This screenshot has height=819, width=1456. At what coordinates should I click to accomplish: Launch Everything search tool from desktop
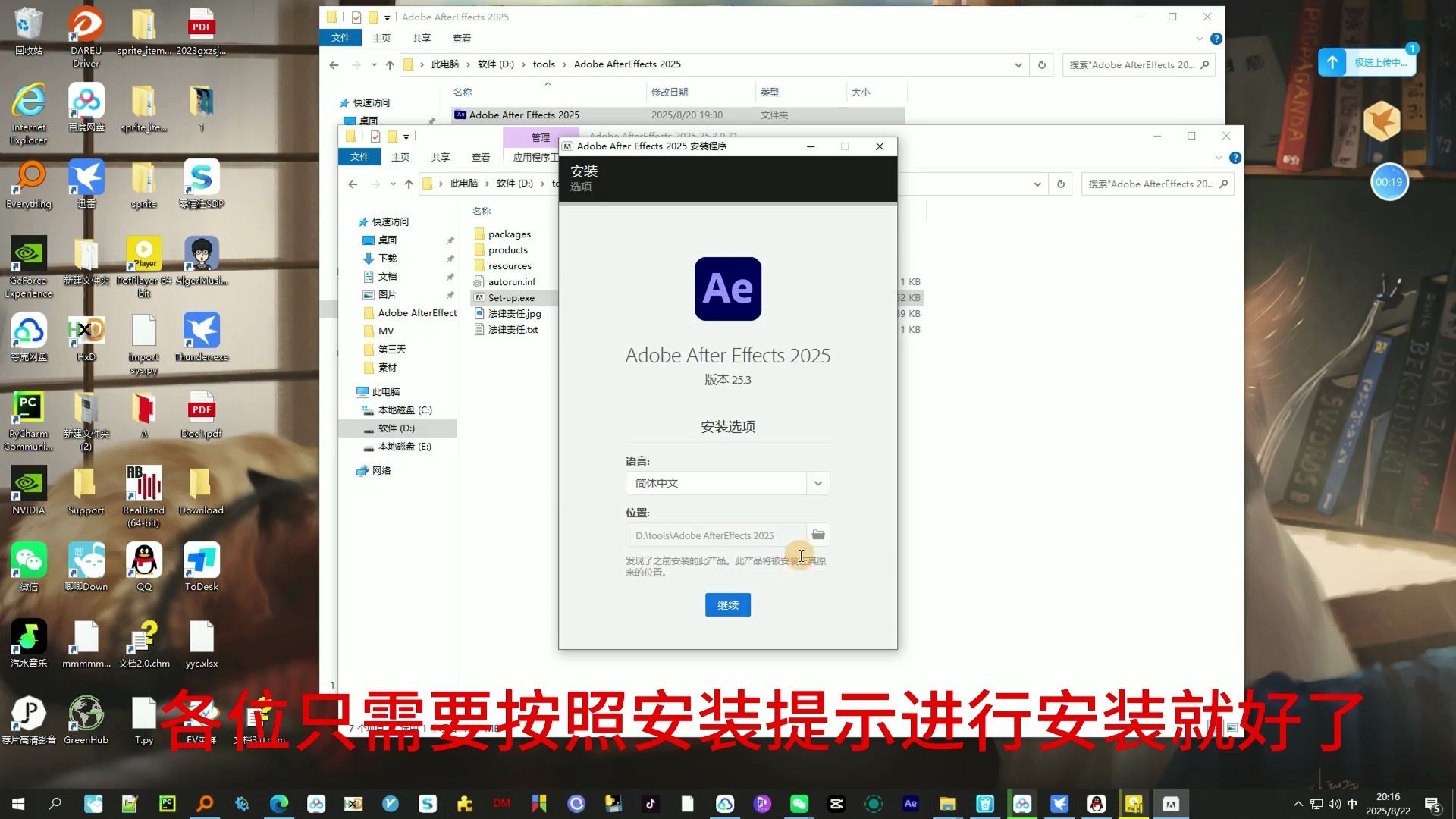(28, 177)
